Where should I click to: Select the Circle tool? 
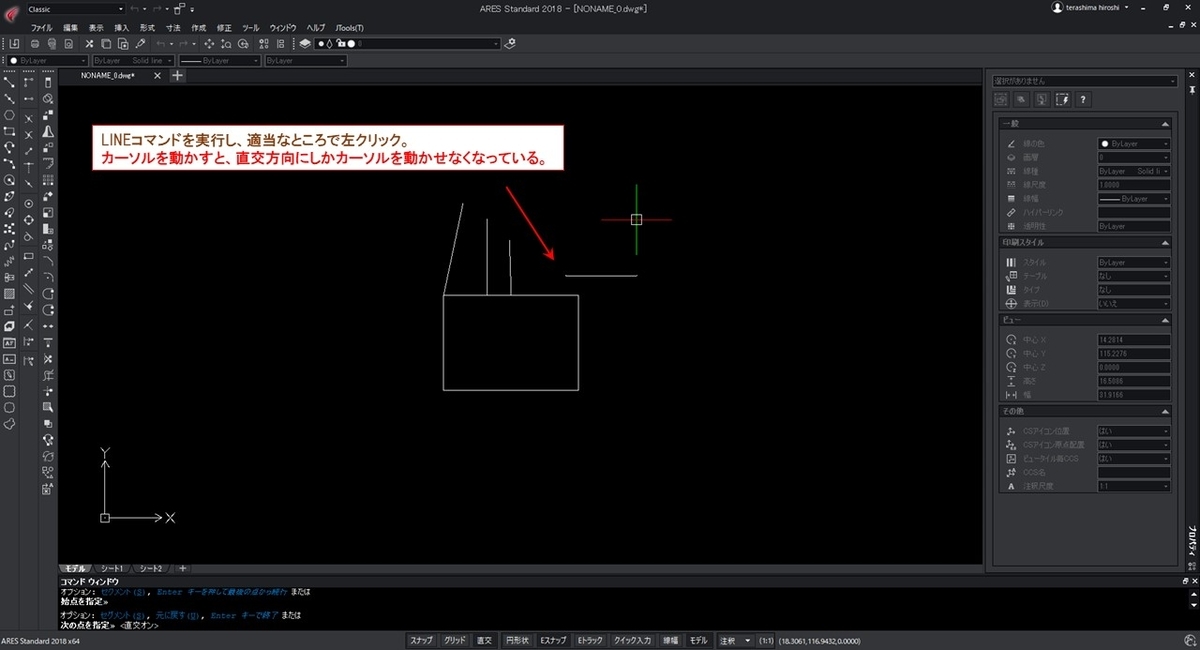8,181
